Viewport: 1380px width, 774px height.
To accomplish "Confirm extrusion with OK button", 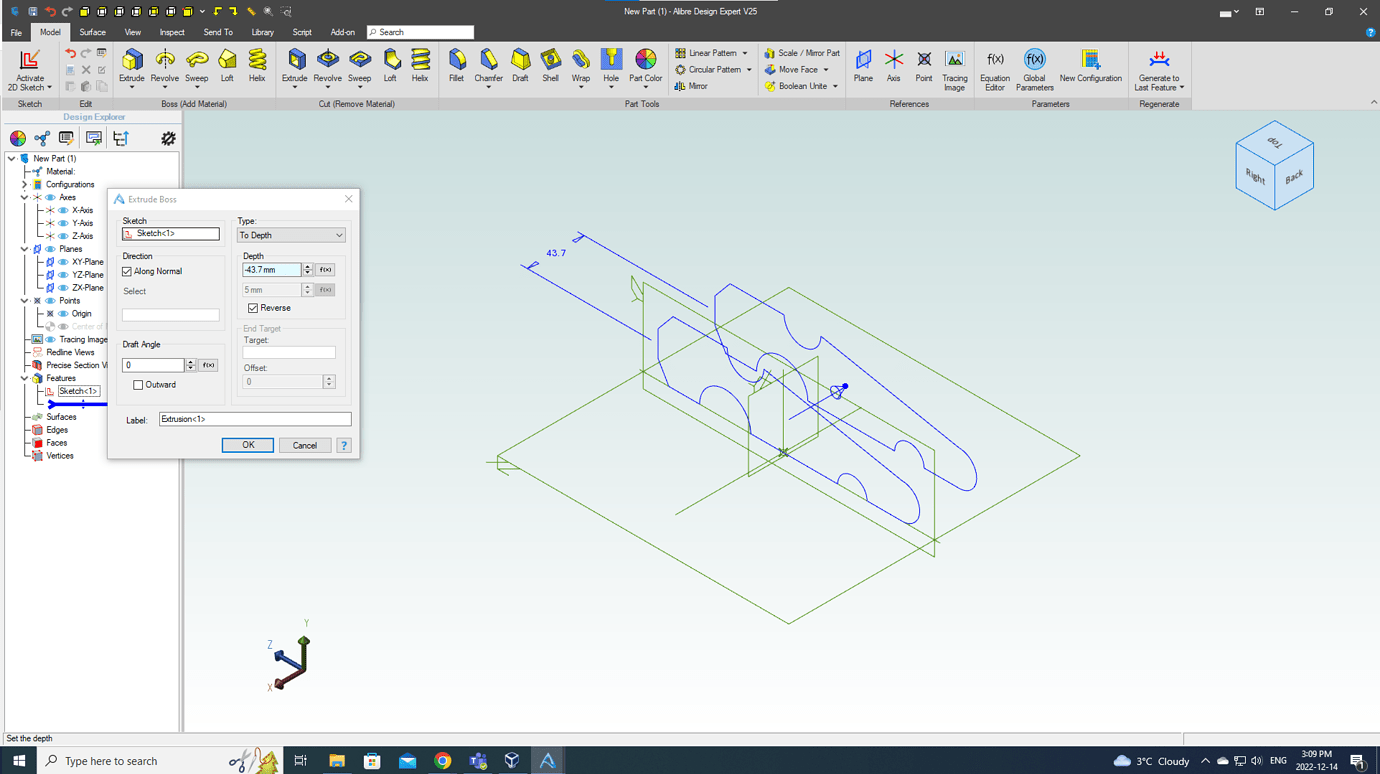I will 247,445.
